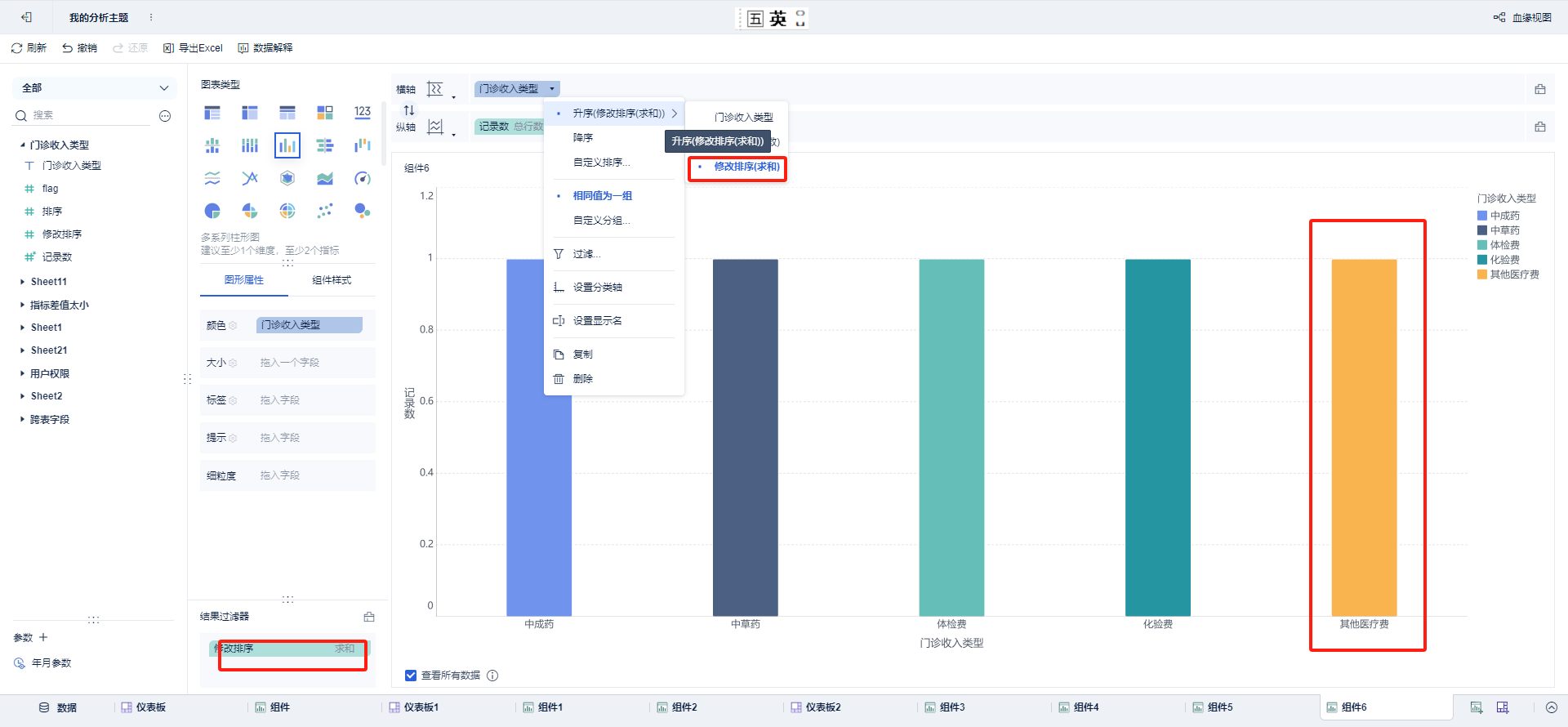Click the 数据解释 button

tap(265, 48)
